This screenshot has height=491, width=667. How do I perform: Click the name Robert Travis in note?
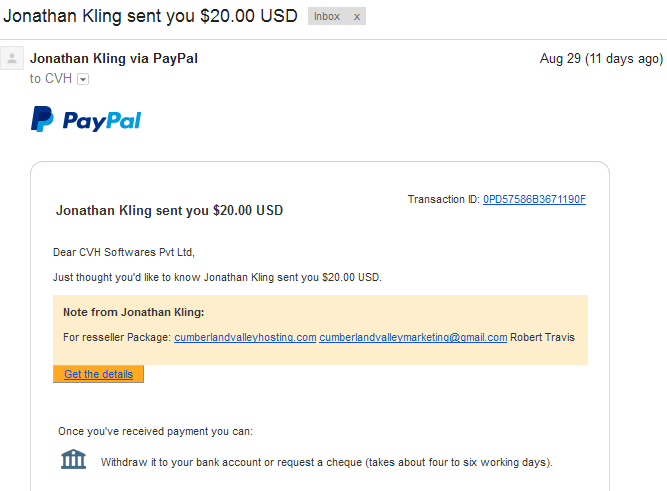[542, 337]
